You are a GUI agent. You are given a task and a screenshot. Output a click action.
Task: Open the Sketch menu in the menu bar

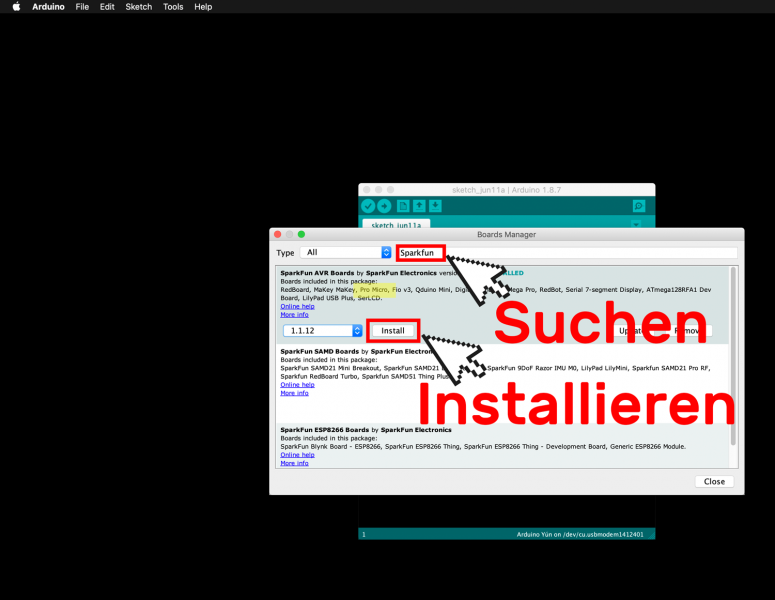(139, 7)
